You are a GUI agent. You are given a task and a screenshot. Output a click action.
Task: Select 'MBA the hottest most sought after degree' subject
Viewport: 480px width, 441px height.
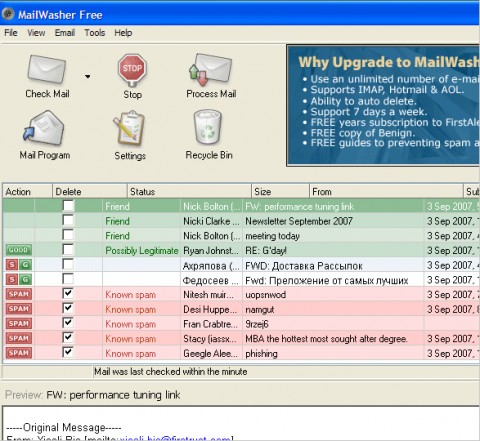[x=326, y=339]
